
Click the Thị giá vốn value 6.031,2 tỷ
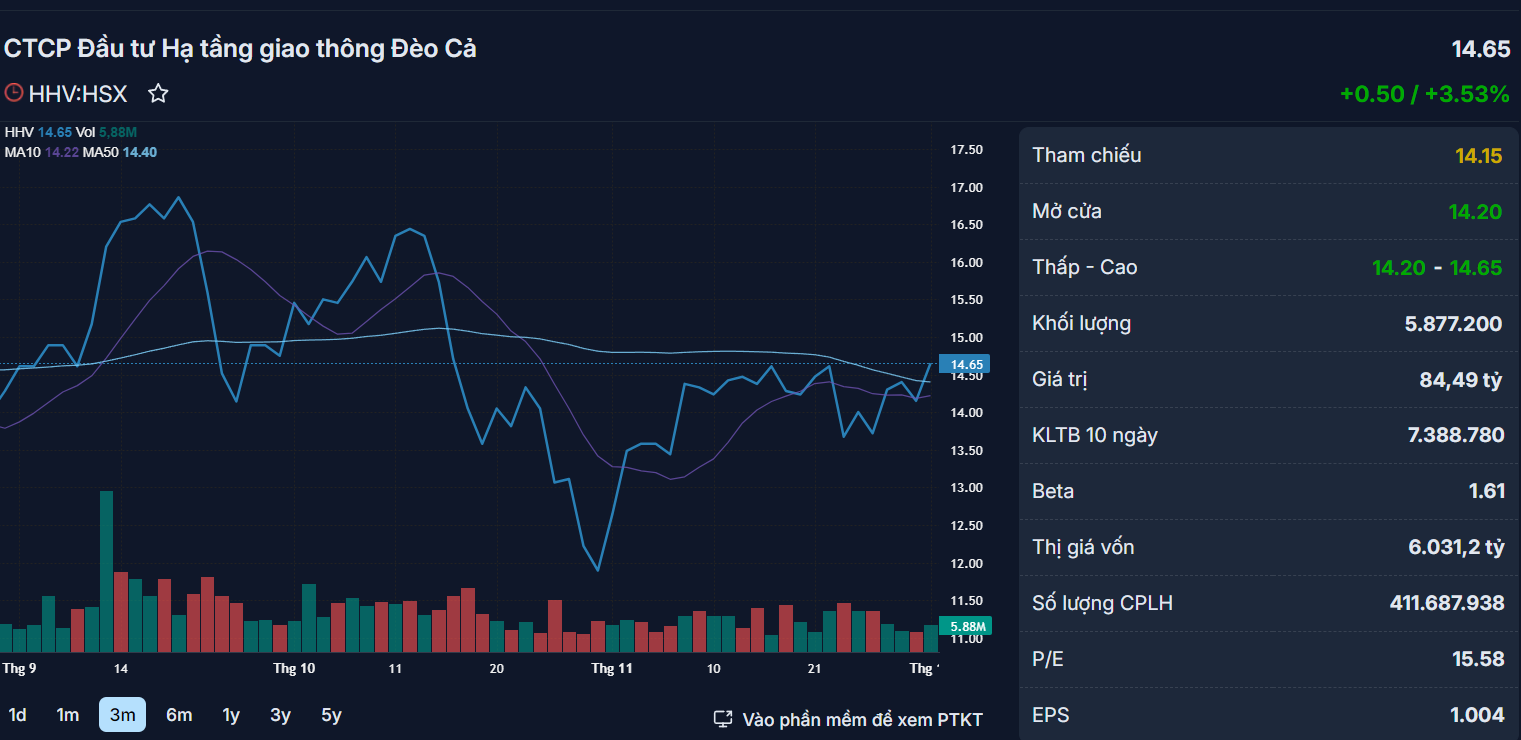[x=1456, y=547]
